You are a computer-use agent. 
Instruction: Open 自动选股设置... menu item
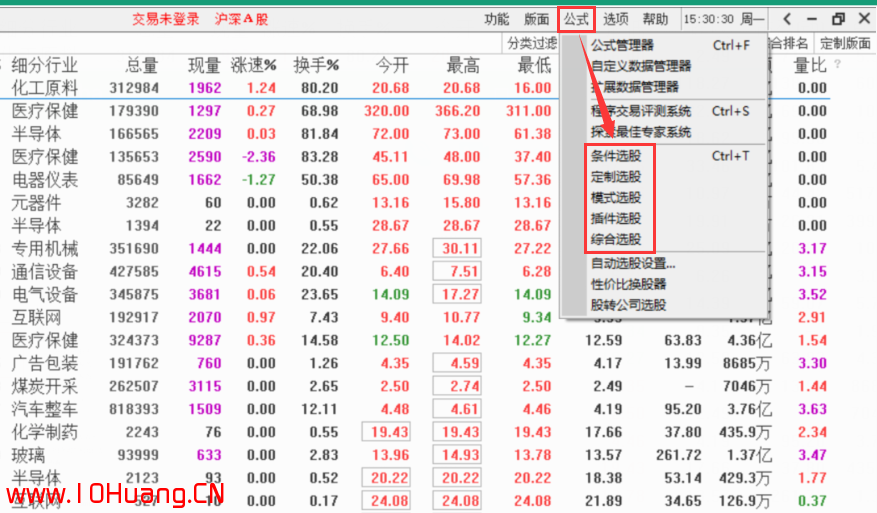[x=633, y=264]
